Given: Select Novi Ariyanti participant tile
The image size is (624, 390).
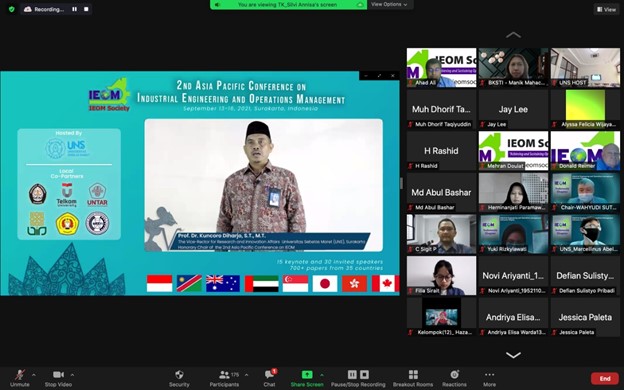Looking at the screenshot, I should pos(513,275).
